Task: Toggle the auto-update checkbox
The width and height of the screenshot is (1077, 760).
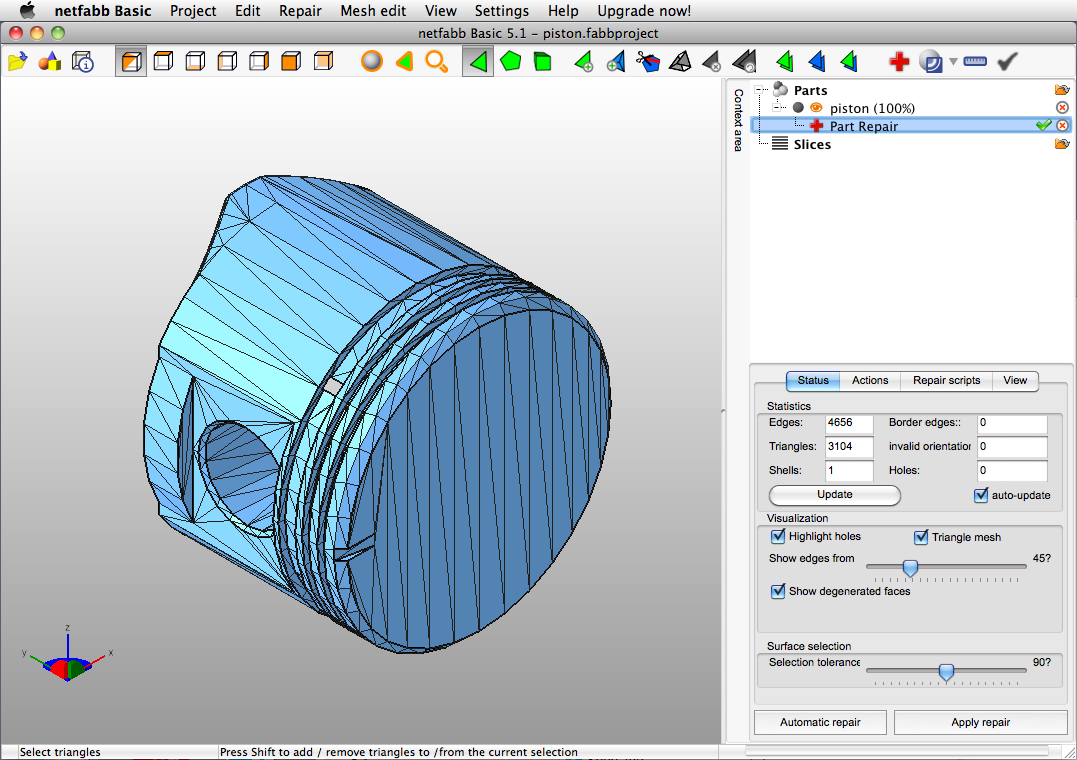Action: [x=982, y=495]
